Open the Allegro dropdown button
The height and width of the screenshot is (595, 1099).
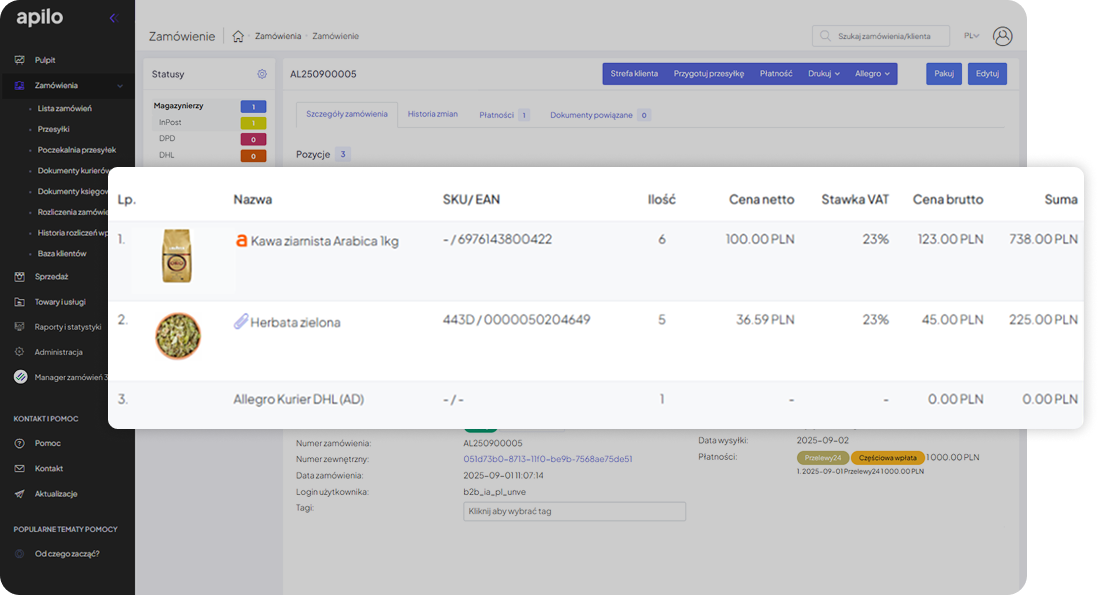(872, 74)
